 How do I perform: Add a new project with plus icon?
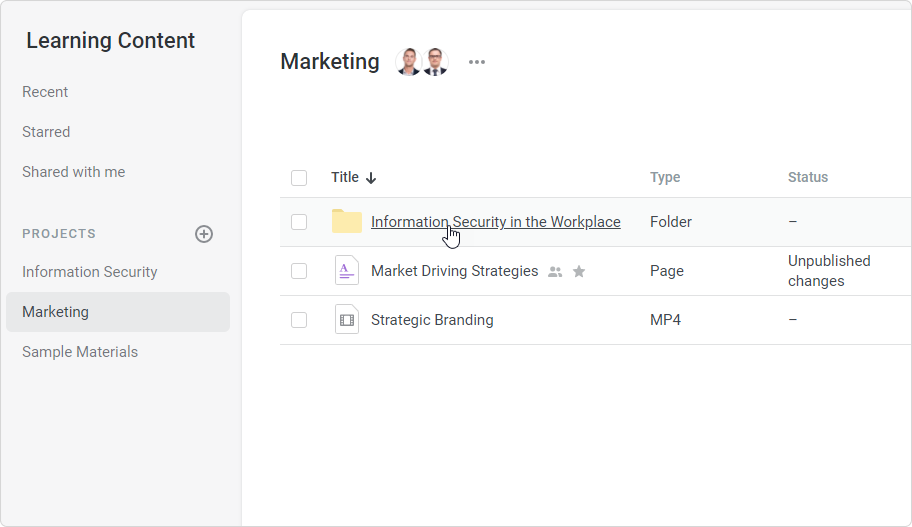[204, 234]
